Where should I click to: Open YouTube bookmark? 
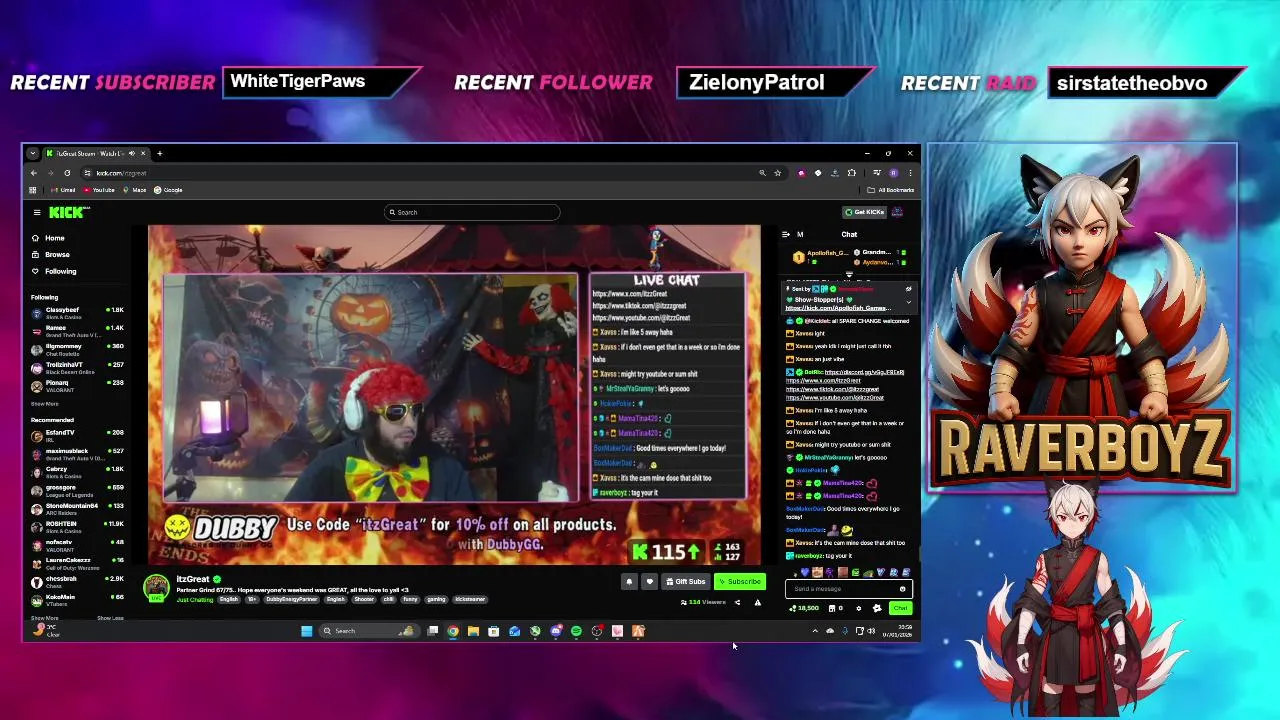tap(99, 190)
